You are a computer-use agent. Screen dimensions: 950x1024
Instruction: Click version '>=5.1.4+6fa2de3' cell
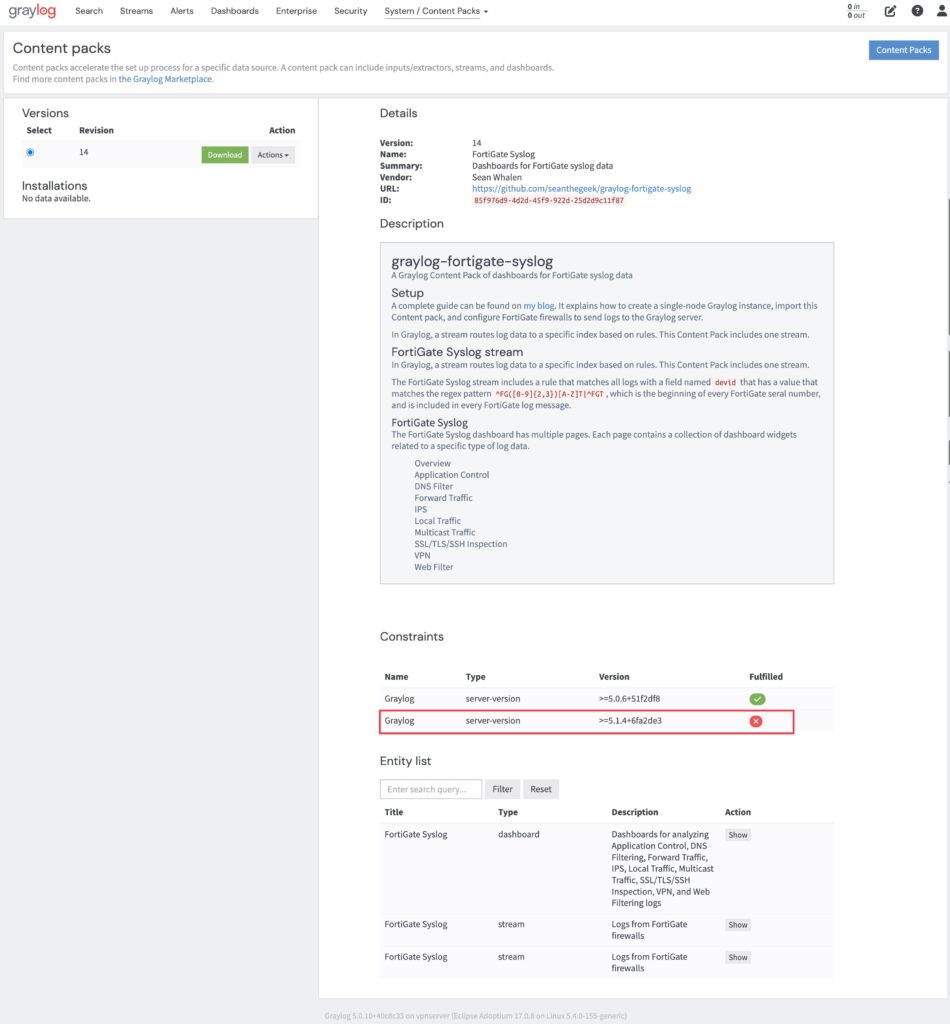(x=630, y=721)
